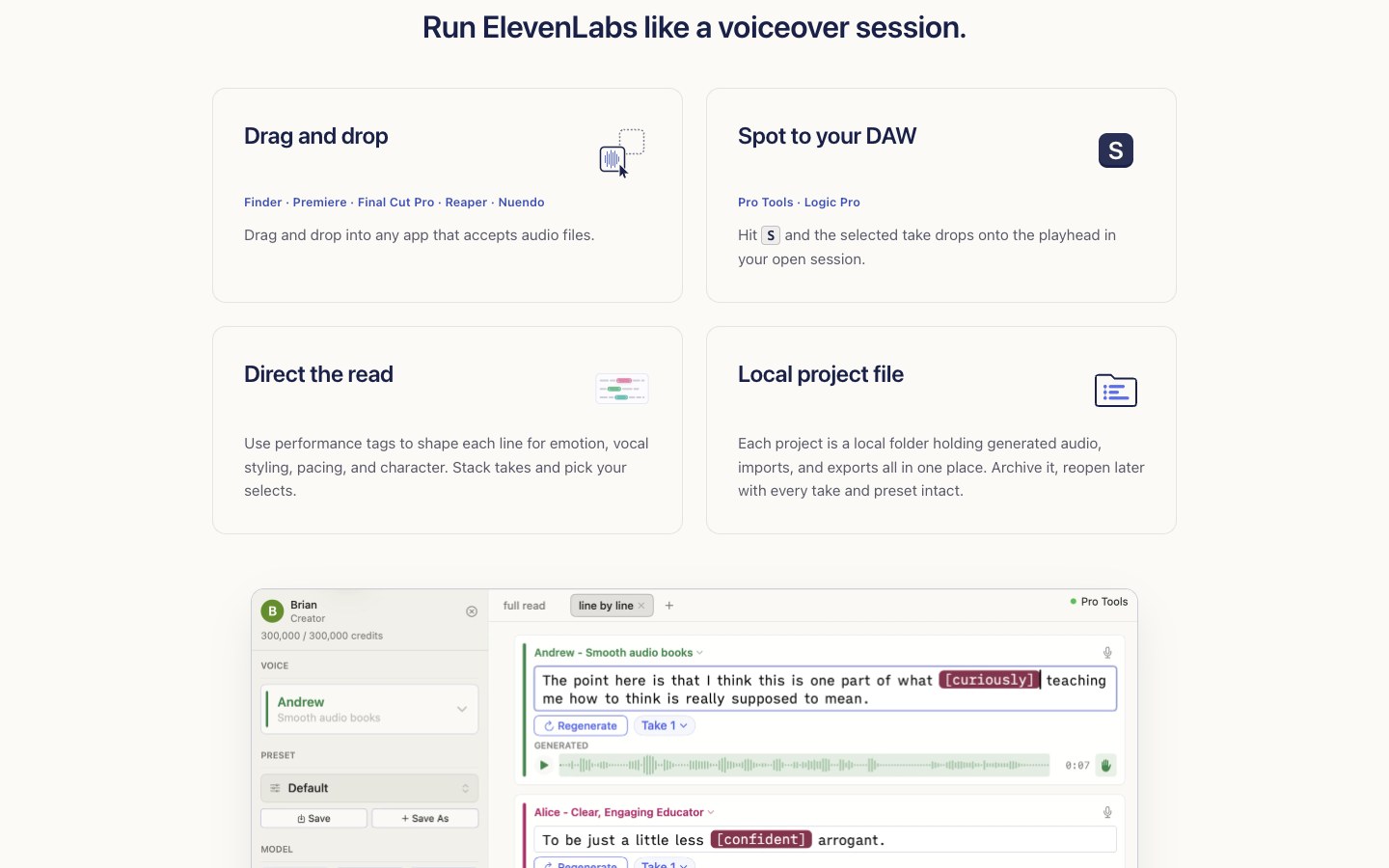Click Pro Tools under the Spot to your DAW heading

[766, 203]
